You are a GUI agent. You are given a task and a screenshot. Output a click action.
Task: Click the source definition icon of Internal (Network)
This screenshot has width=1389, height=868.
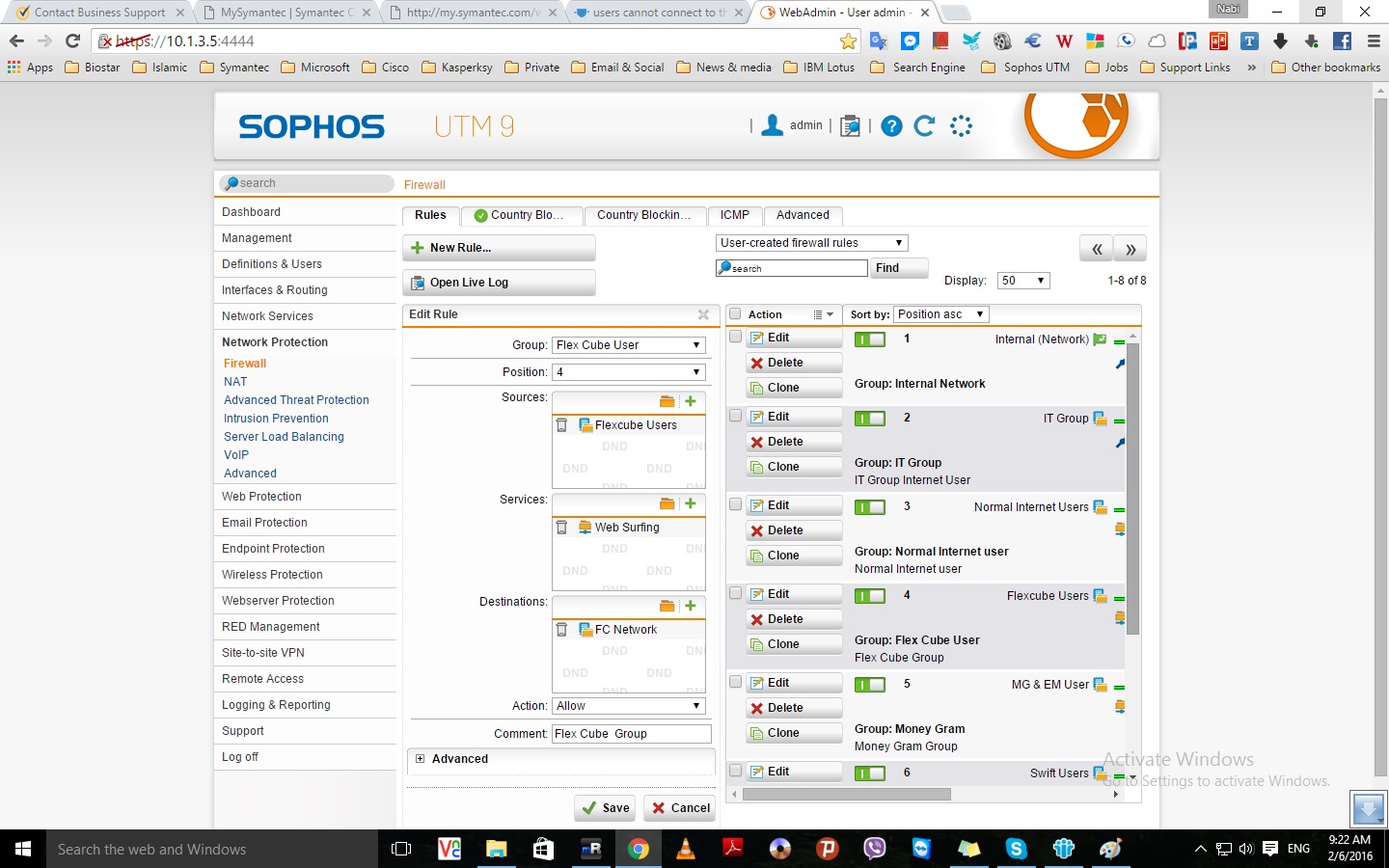[1100, 339]
